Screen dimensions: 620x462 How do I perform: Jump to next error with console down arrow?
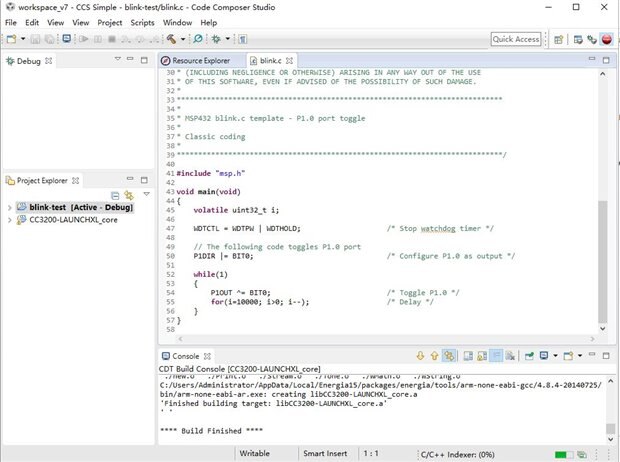point(420,355)
